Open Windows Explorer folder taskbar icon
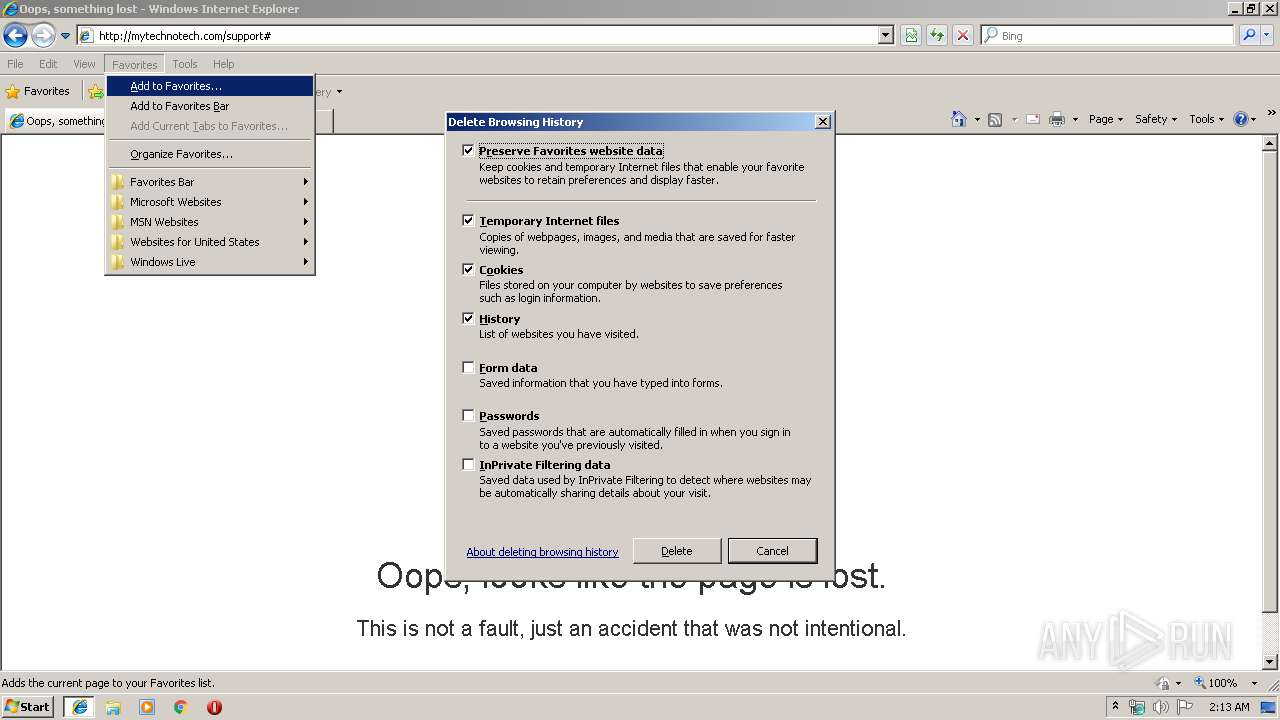 tap(113, 707)
